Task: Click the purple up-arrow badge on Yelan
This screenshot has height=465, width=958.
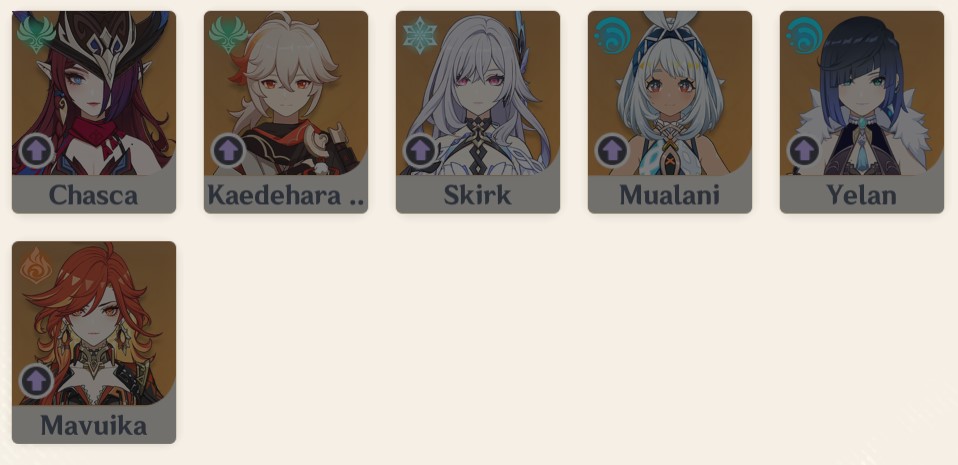Action: pyautogui.click(x=803, y=150)
